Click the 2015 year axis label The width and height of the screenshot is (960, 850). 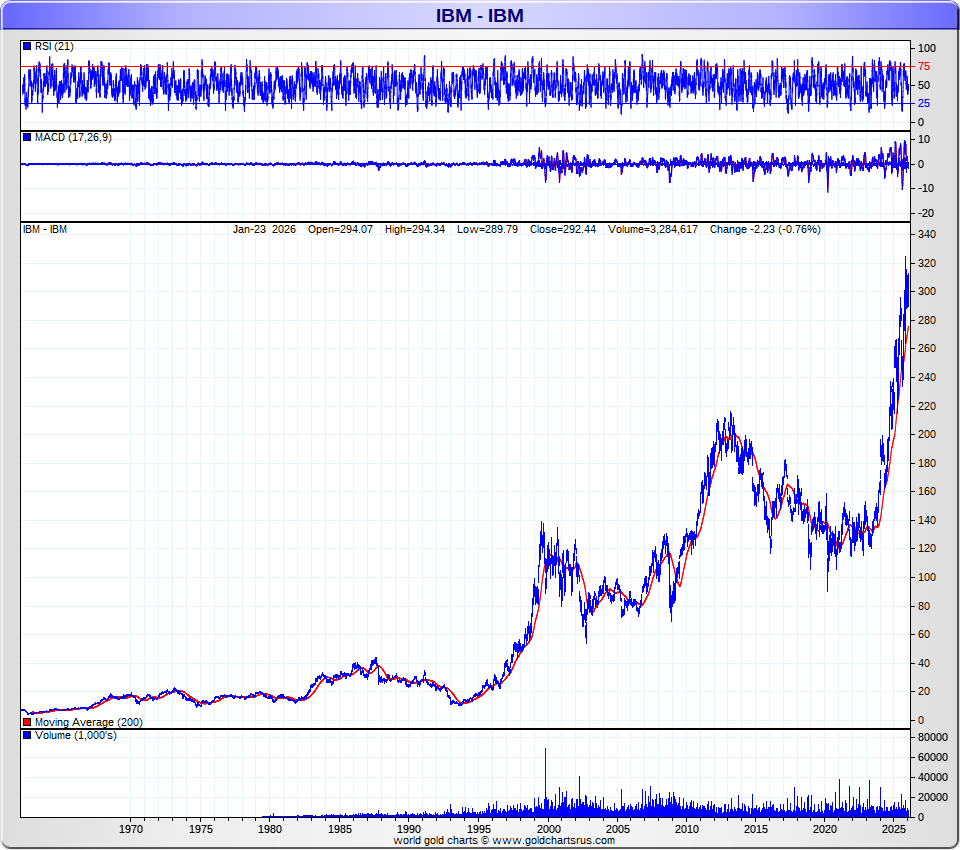click(x=756, y=829)
